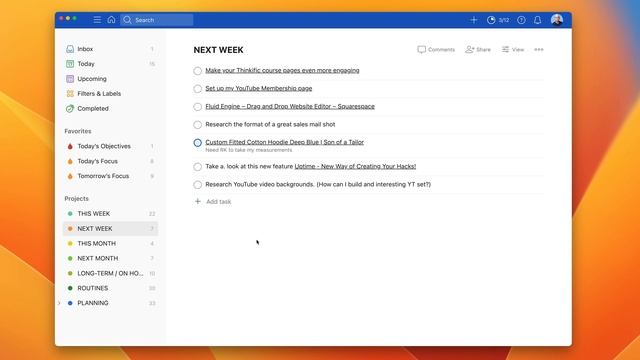The height and width of the screenshot is (360, 640).
Task: Click the Projects section header
Action: pyautogui.click(x=76, y=198)
